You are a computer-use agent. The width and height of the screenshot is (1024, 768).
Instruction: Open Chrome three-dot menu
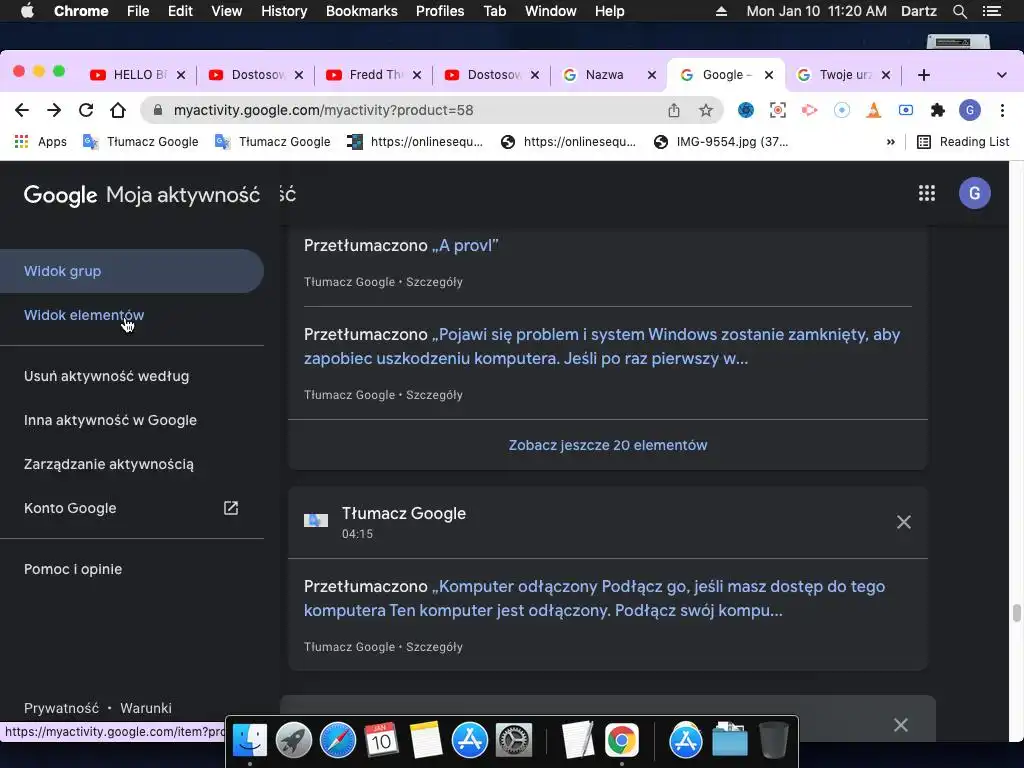point(1002,110)
